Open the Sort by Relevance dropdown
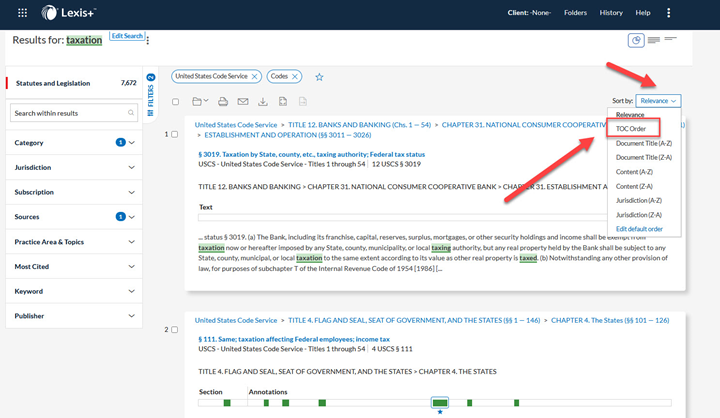Viewport: 720px width, 418px height. pyautogui.click(x=658, y=101)
